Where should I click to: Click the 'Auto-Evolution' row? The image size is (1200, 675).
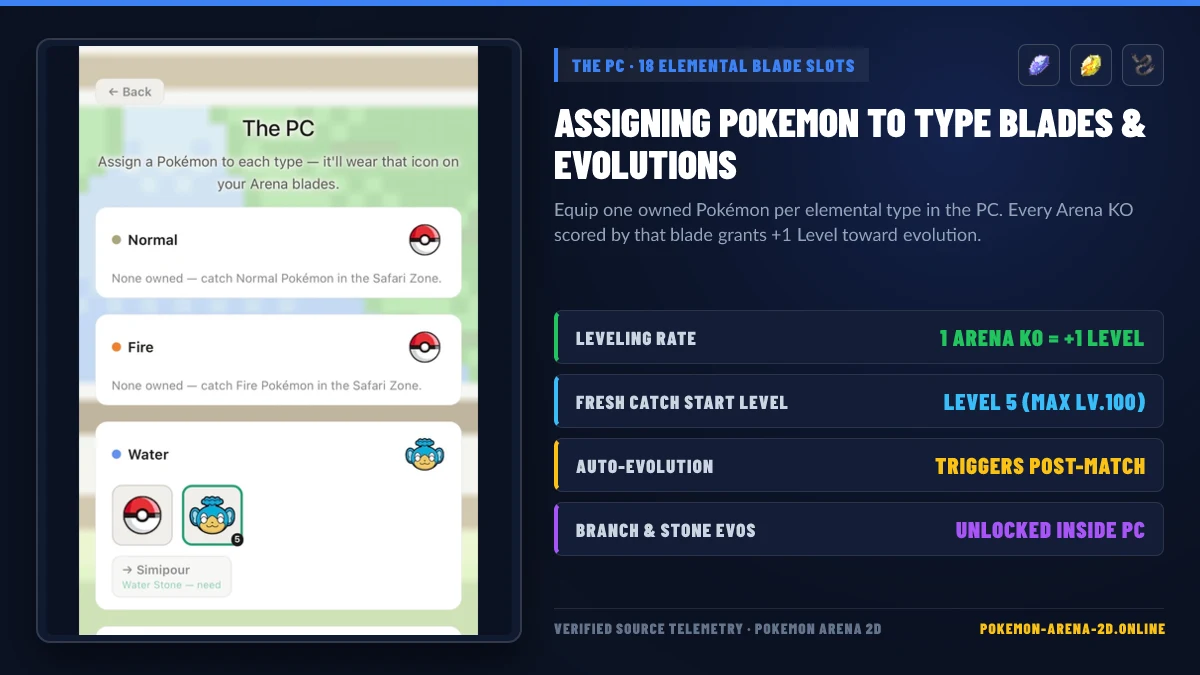859,465
